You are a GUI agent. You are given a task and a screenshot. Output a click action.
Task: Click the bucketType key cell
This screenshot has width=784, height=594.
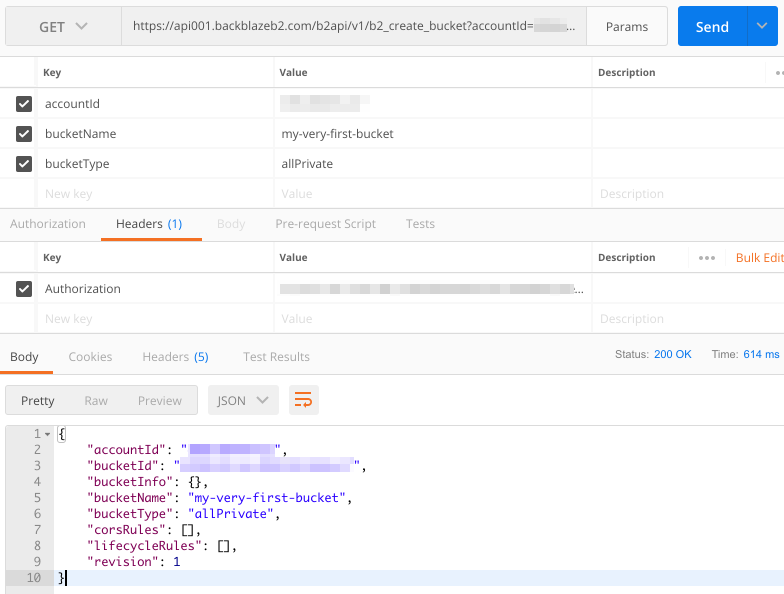pyautogui.click(x=156, y=164)
